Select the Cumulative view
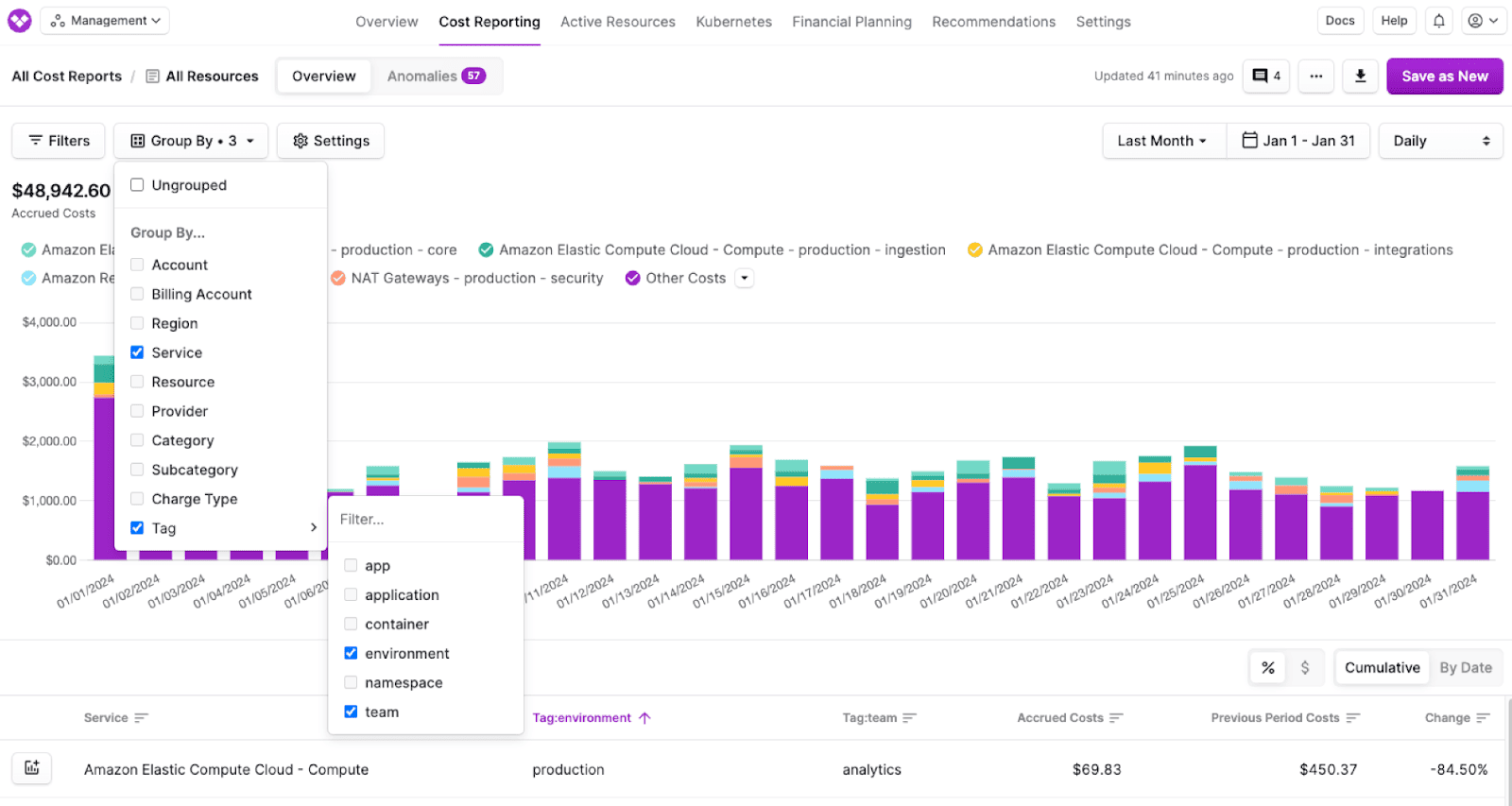 (1383, 668)
